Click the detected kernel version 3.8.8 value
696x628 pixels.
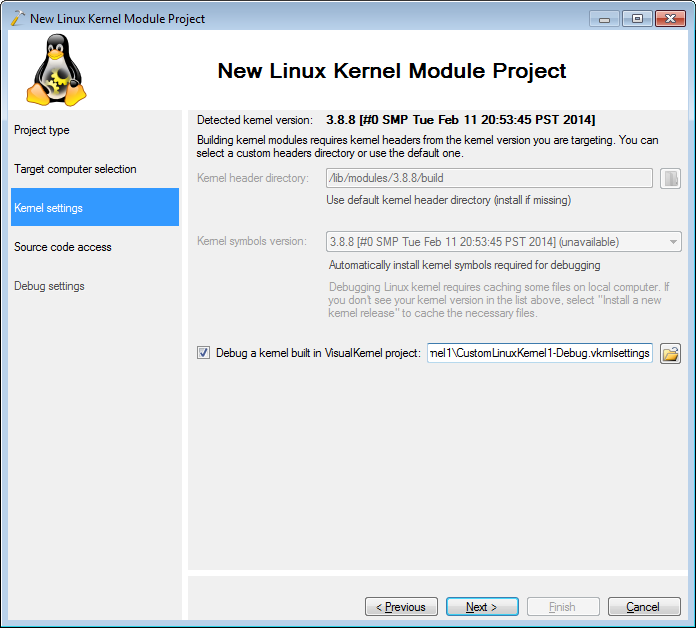[460, 120]
